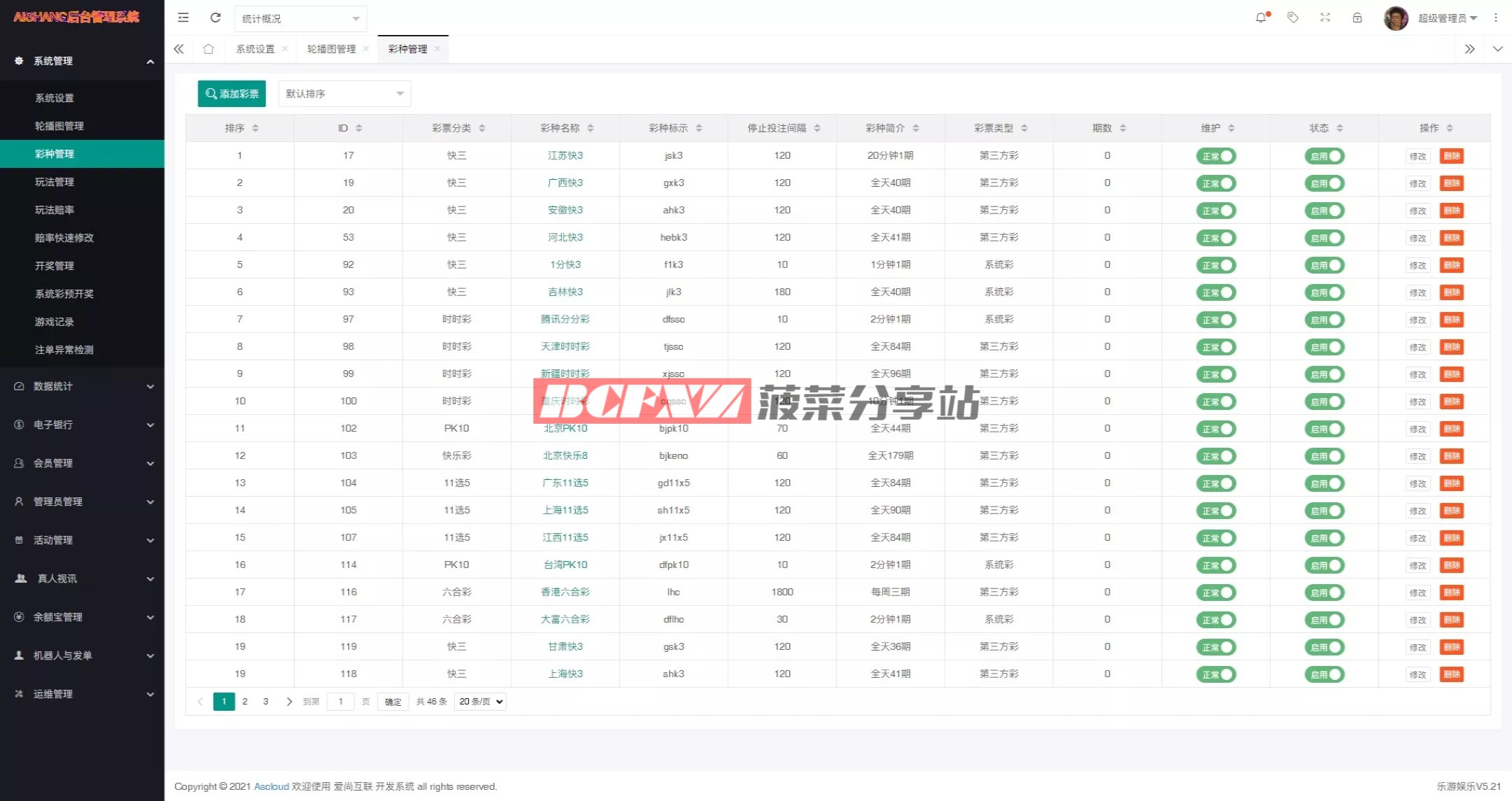1512x801 pixels.
Task: Click the tag icon in header
Action: pos(1293,17)
